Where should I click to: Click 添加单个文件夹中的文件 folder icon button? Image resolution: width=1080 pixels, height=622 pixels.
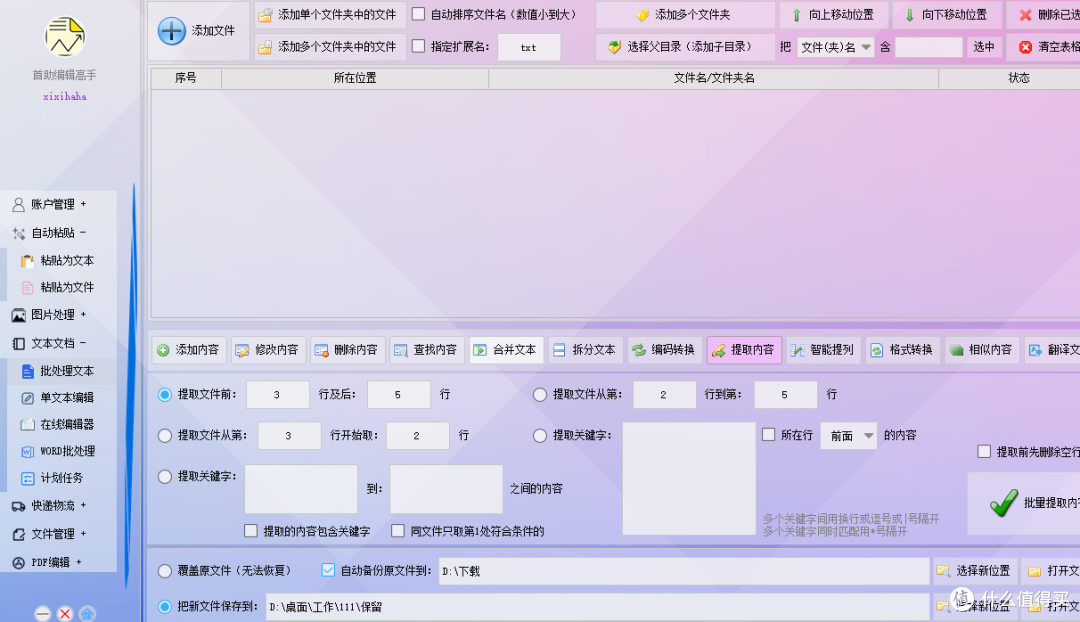[x=329, y=14]
